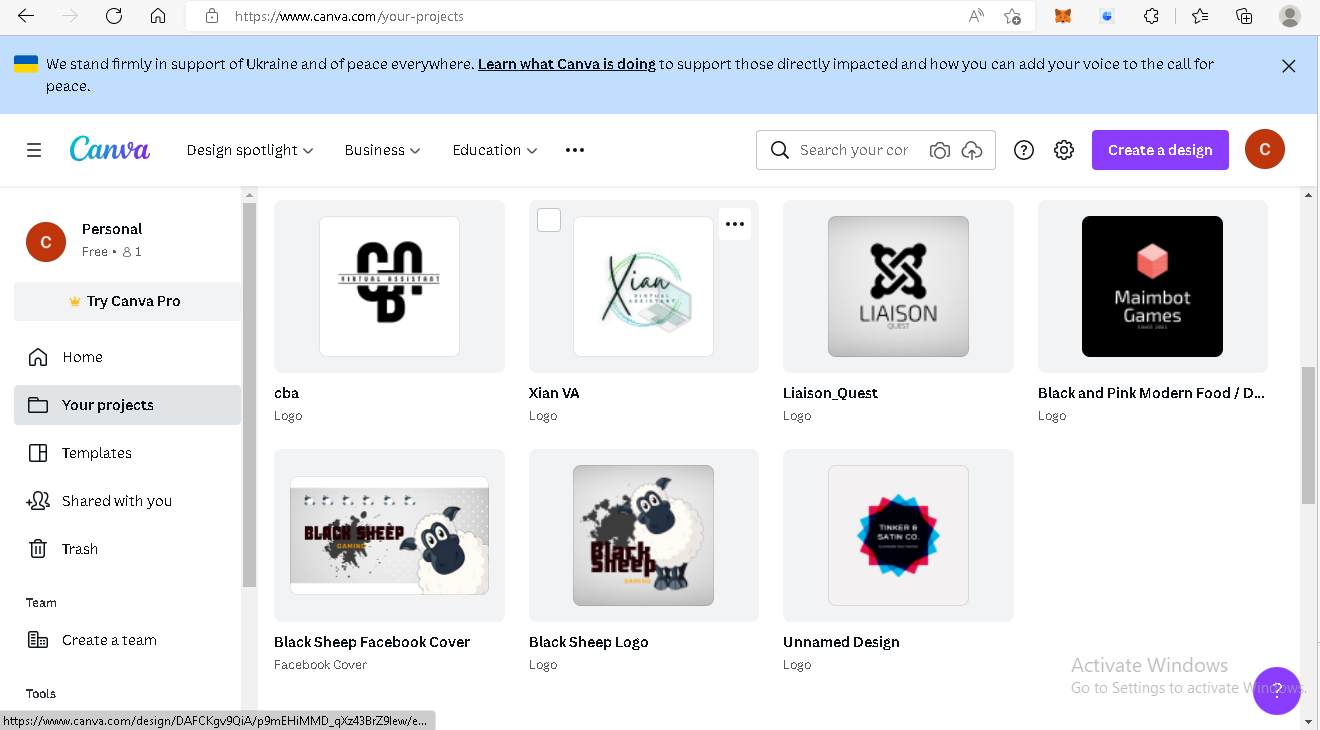The height and width of the screenshot is (730, 1320).
Task: Click the Canva logo
Action: pos(110,149)
